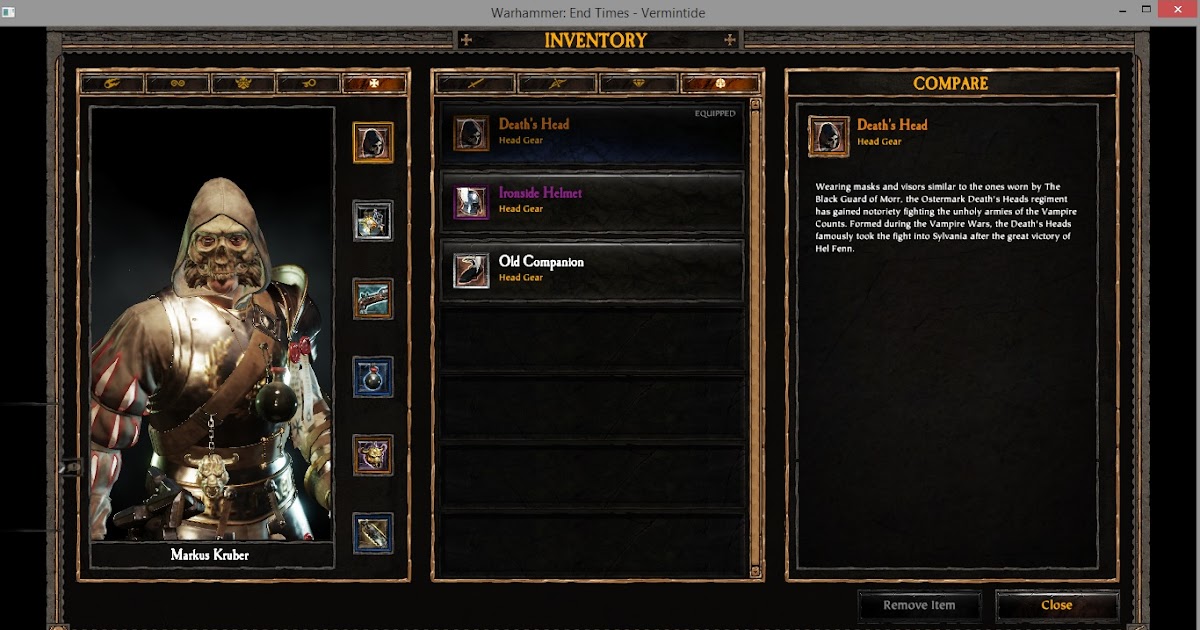Open the melee sword item filter tab
This screenshot has width=1200, height=630.
tap(476, 84)
